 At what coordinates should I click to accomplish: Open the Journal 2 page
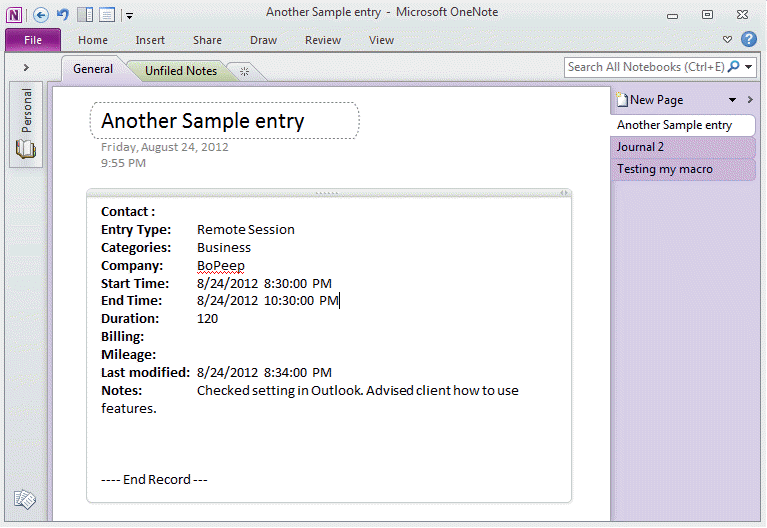tap(683, 147)
